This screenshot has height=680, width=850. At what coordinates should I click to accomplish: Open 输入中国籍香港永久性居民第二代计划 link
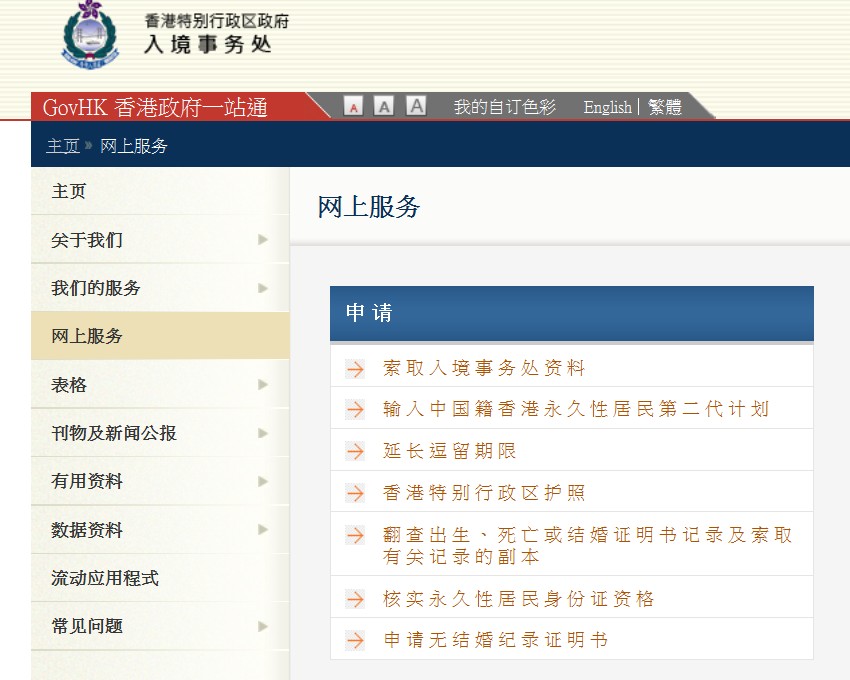pos(576,409)
